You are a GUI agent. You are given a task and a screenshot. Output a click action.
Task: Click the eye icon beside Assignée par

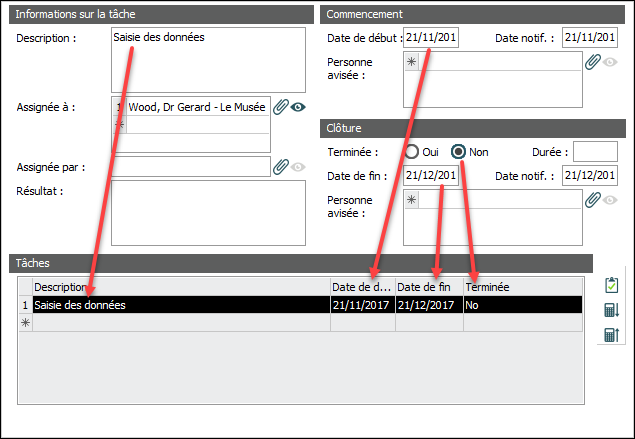298,166
